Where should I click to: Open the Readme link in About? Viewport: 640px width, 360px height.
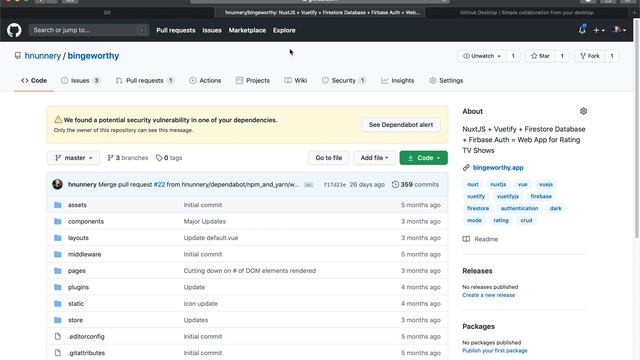480,239
